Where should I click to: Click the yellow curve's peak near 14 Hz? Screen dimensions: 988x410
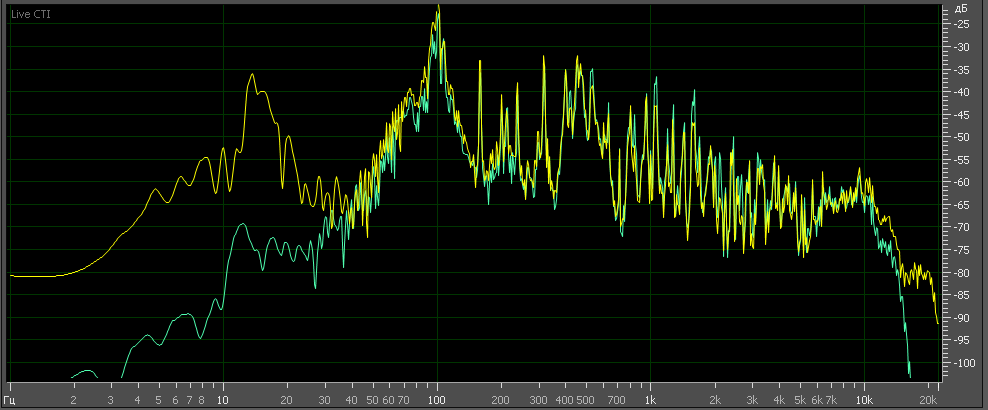[x=252, y=74]
